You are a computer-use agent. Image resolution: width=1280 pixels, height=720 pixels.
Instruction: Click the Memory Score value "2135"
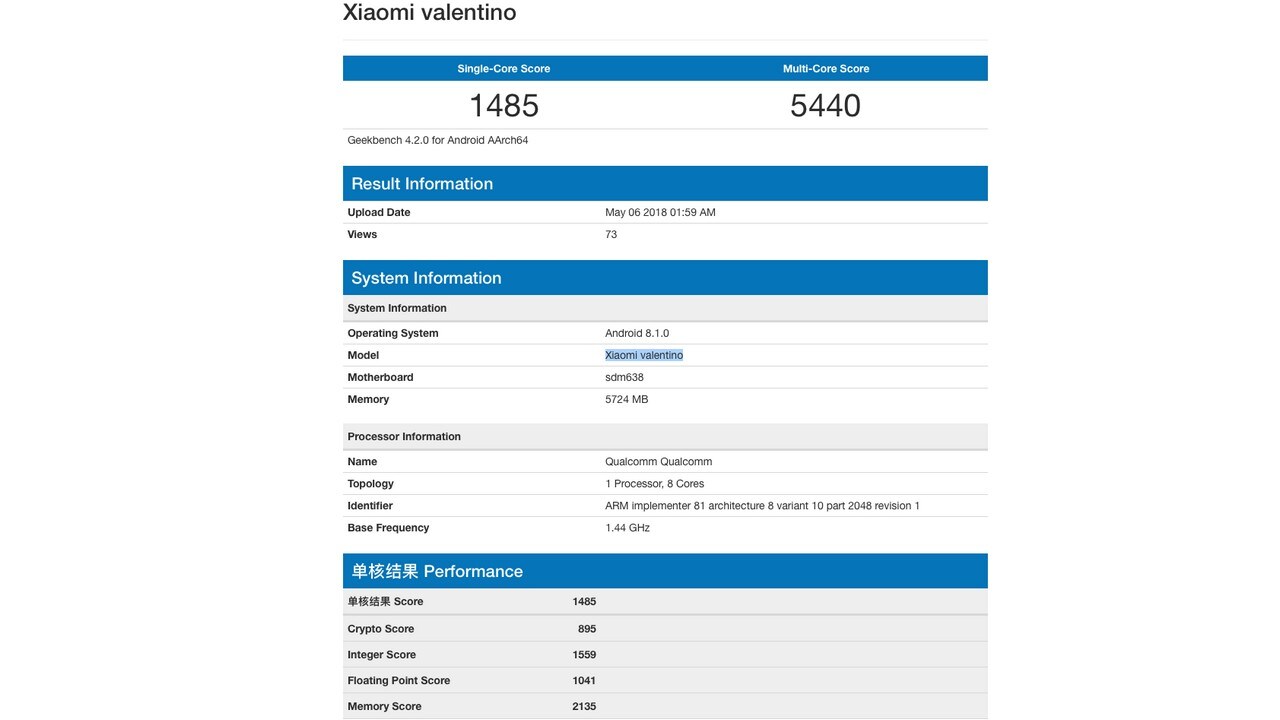tap(584, 707)
